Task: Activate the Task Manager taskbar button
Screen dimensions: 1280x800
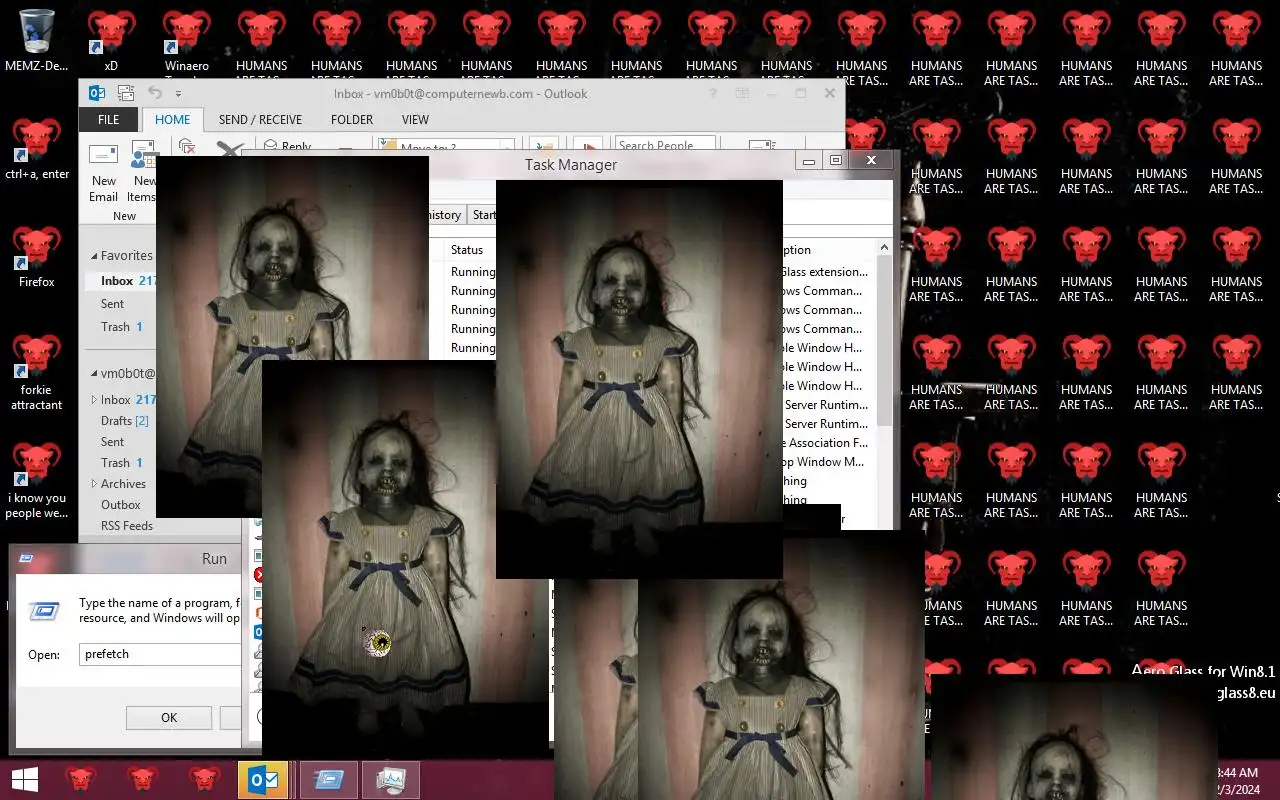Action: tap(391, 779)
